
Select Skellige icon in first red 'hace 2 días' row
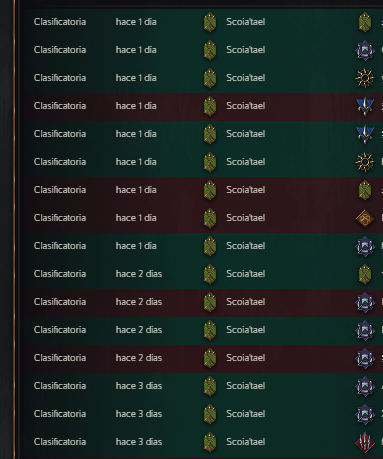365,302
